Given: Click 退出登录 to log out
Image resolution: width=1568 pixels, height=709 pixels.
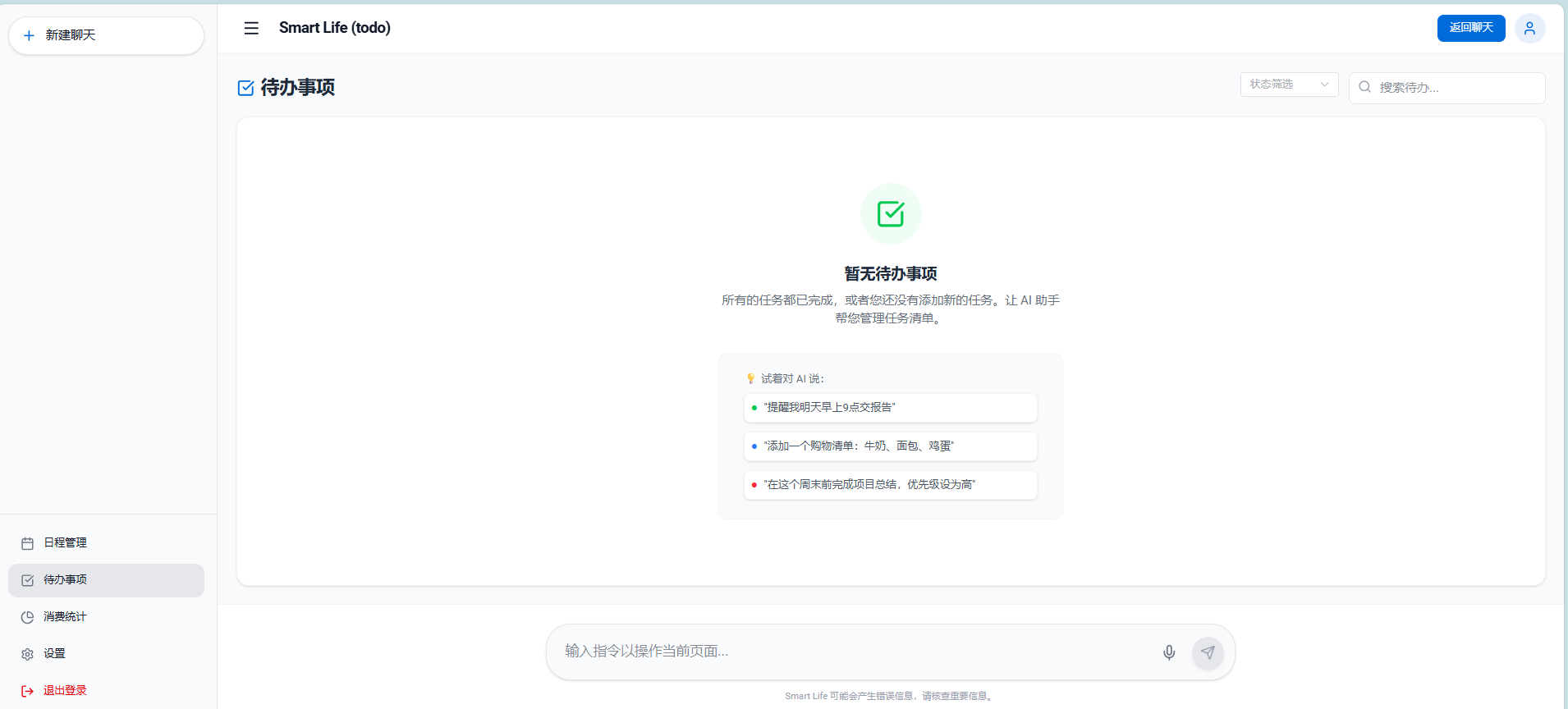Looking at the screenshot, I should [x=106, y=691].
